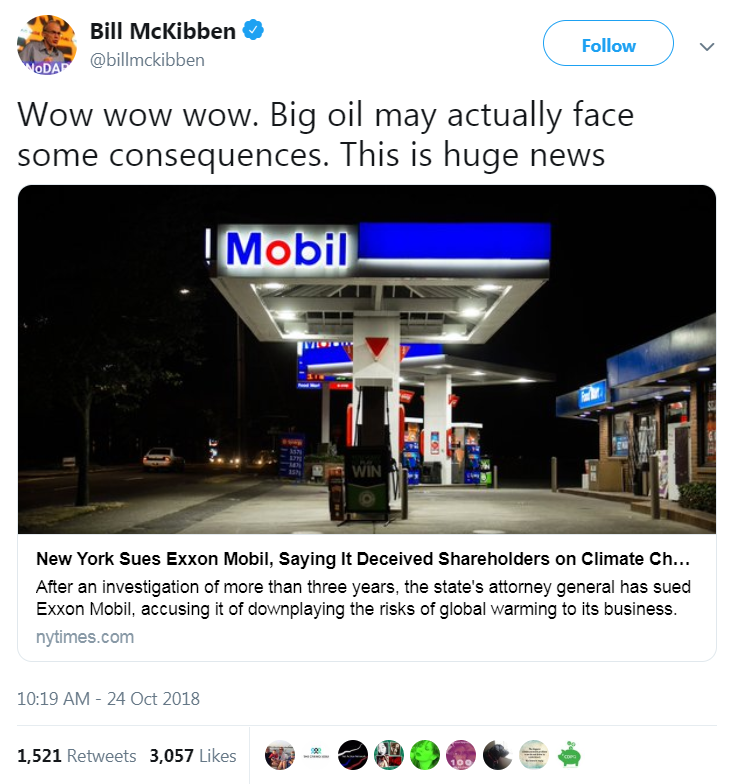Image resolution: width=739 pixels, height=784 pixels.
Task: View the 1,521 Retweets list
Action: pos(77,756)
